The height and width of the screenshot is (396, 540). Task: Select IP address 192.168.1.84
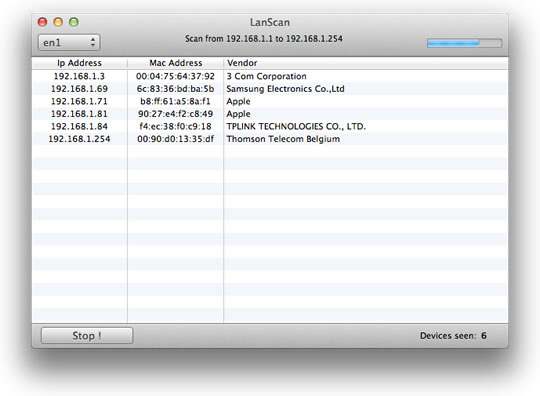79,126
